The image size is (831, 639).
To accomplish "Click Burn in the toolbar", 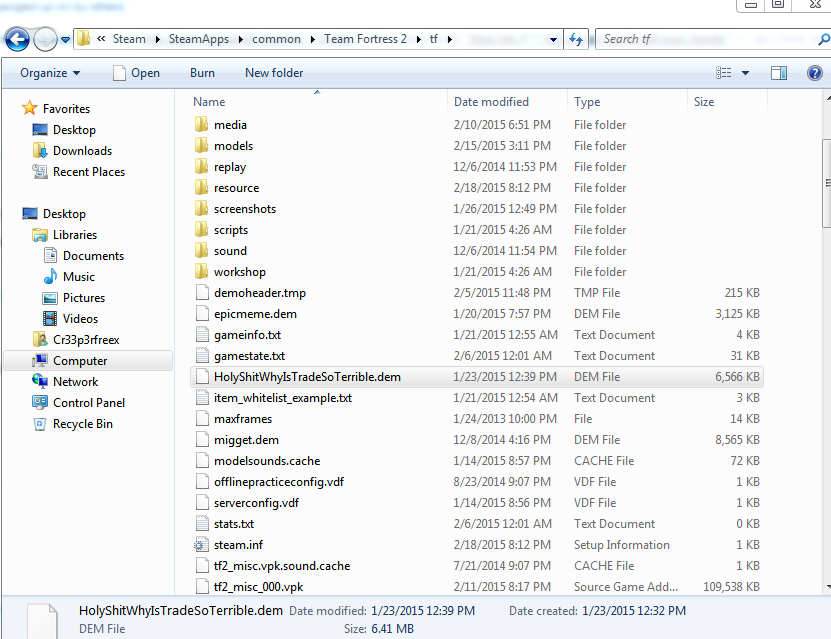I will (202, 73).
